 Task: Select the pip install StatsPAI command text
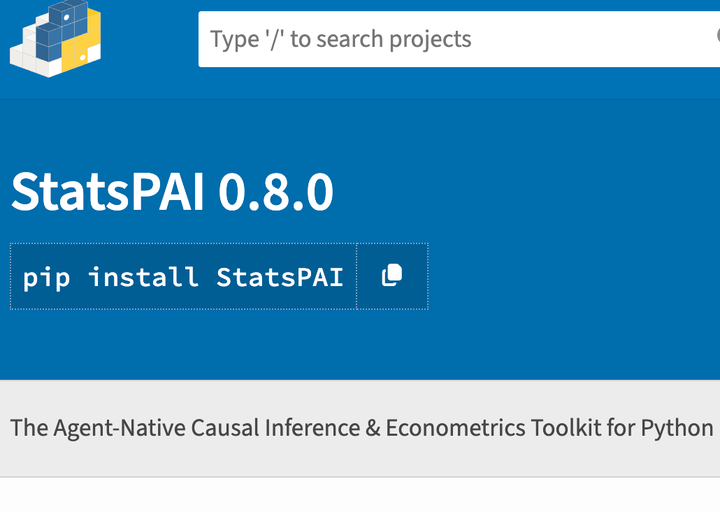click(183, 277)
